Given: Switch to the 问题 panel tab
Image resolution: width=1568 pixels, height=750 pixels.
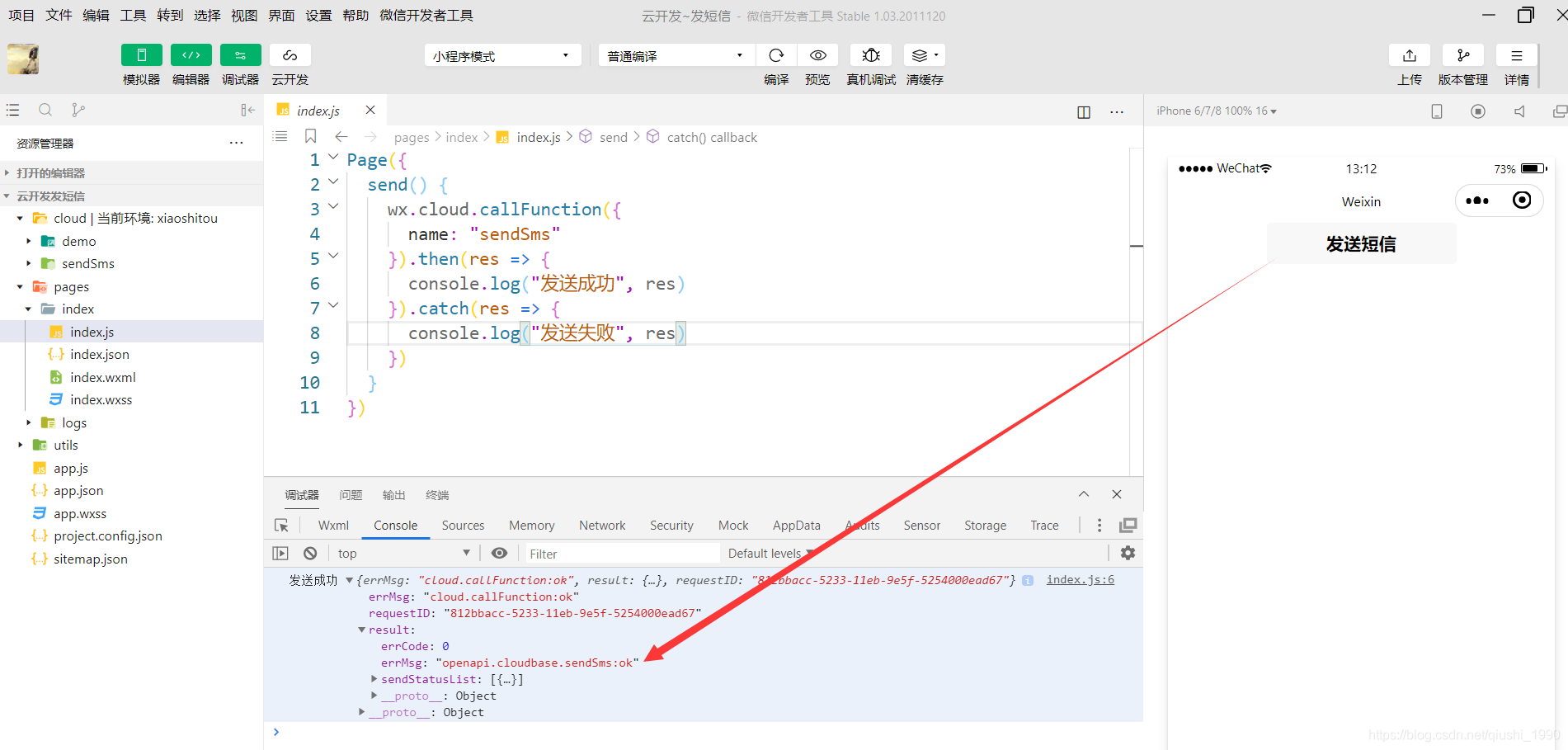Looking at the screenshot, I should [351, 495].
